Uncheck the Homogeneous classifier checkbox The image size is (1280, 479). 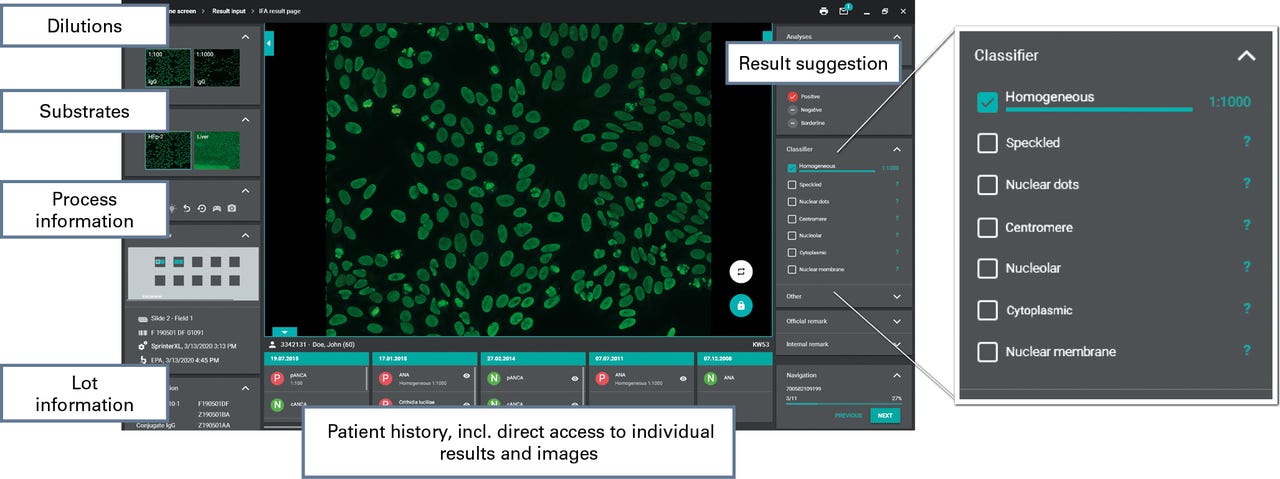point(792,167)
